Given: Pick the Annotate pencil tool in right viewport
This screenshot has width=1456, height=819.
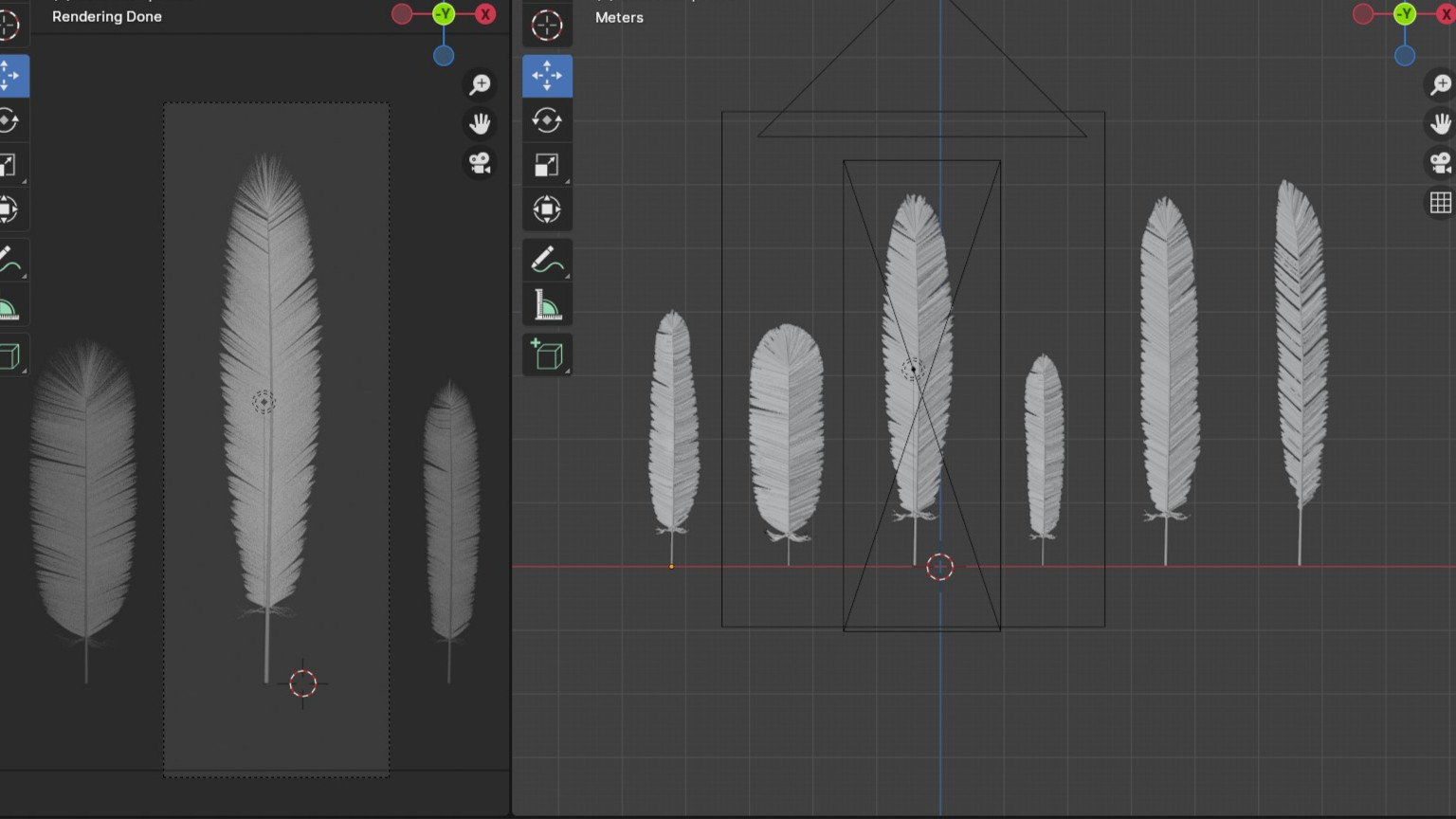Looking at the screenshot, I should (x=547, y=259).
